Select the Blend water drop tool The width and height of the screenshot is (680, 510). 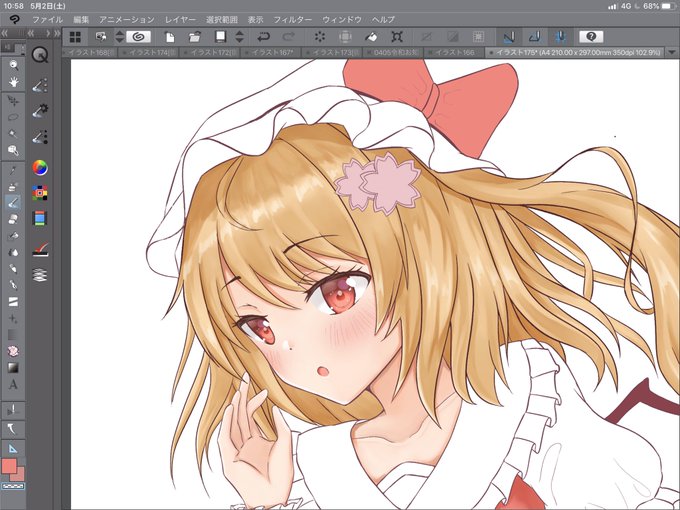(x=13, y=252)
